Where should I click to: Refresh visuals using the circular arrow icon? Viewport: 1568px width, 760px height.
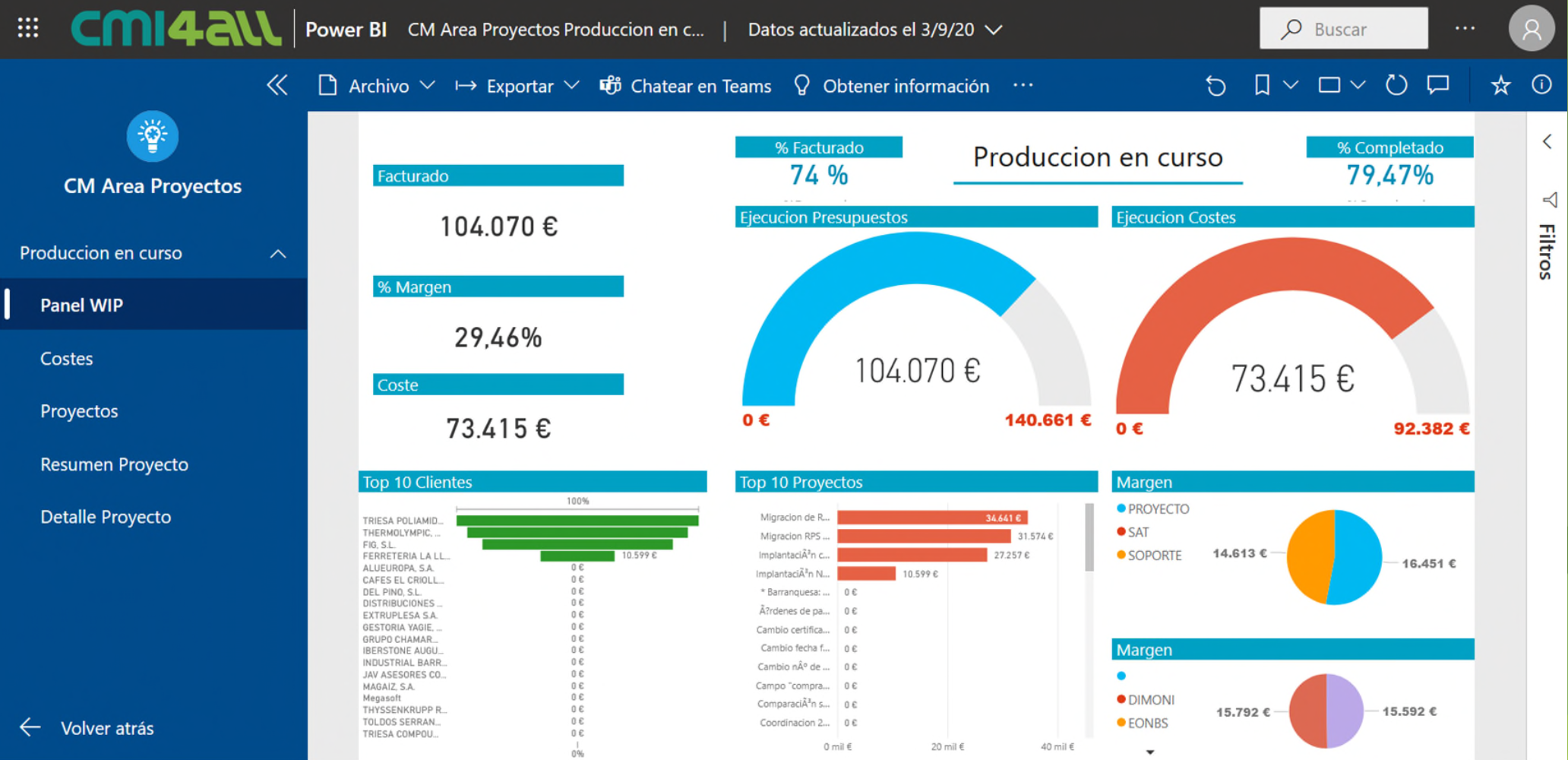(x=1396, y=85)
